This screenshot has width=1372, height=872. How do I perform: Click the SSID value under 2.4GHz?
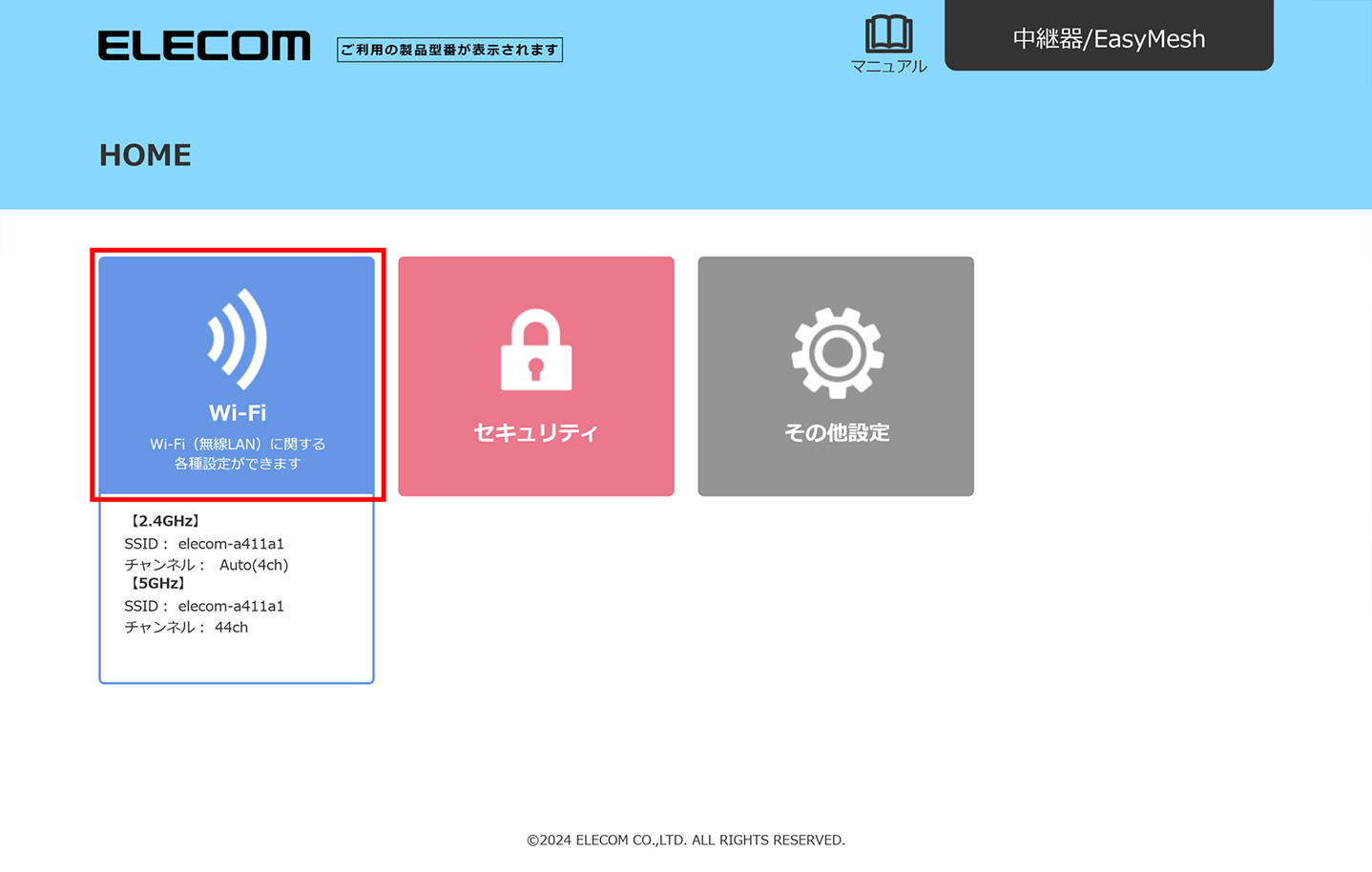coord(231,544)
